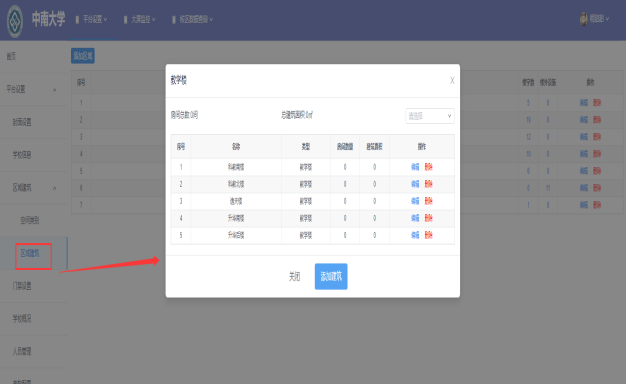Image resolution: width=626 pixels, height=385 pixels.
Task: Click 删除 in background table row 3
Action: [597, 137]
